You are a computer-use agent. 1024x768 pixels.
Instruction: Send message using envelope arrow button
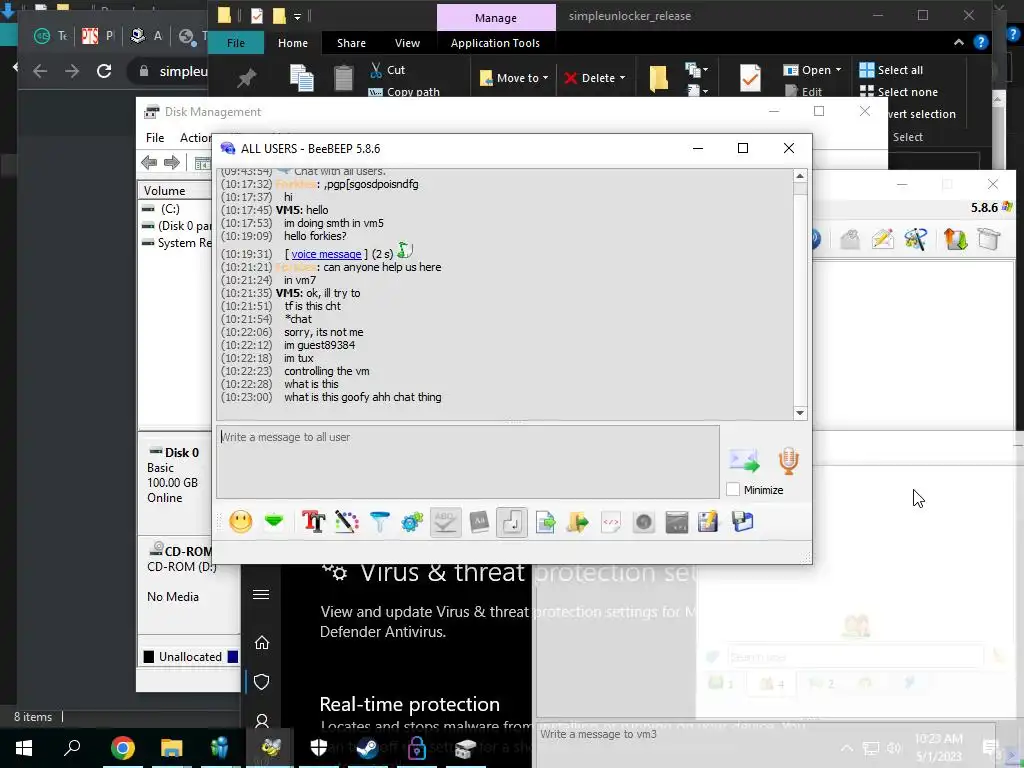coord(744,461)
